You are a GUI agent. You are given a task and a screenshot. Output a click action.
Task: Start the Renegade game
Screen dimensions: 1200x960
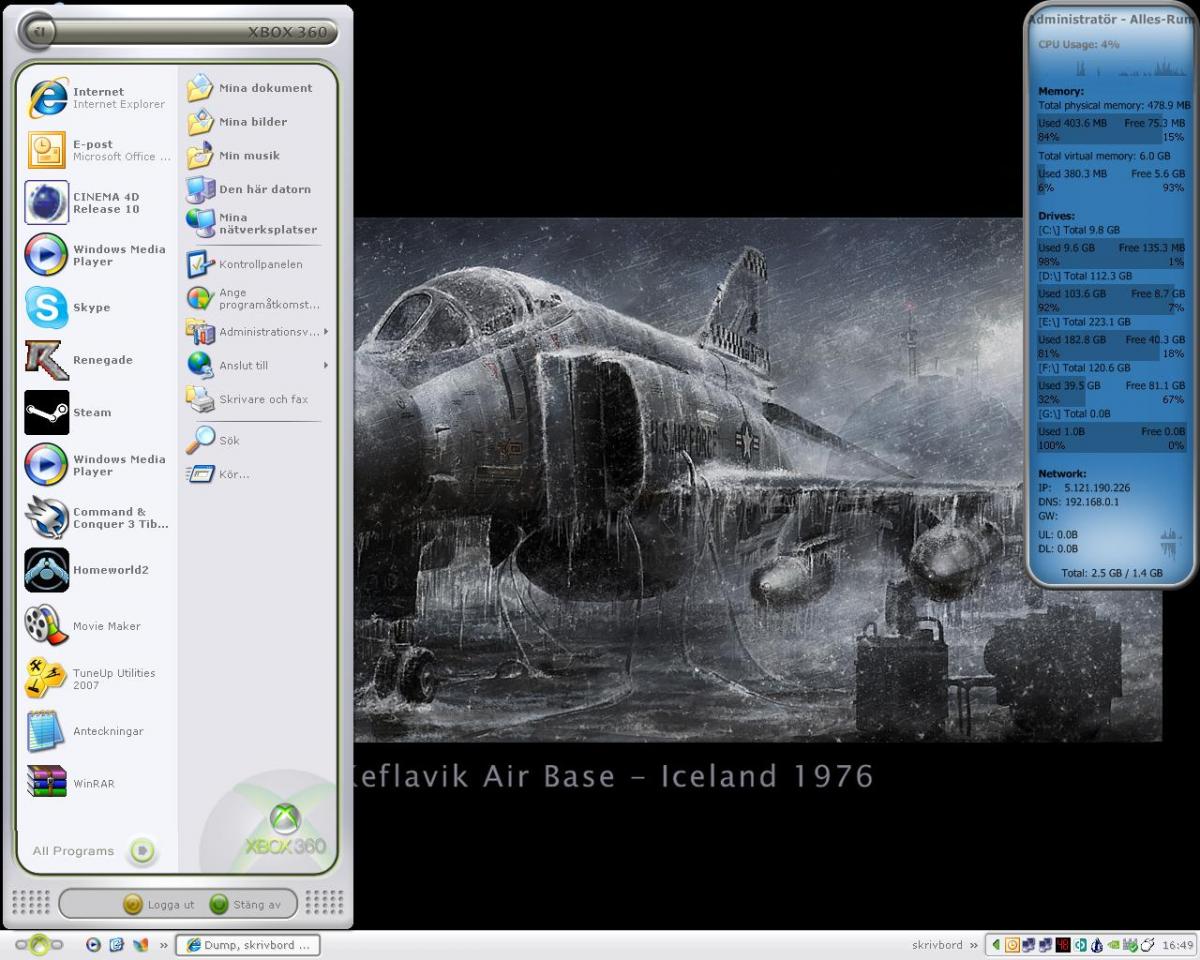click(x=98, y=360)
